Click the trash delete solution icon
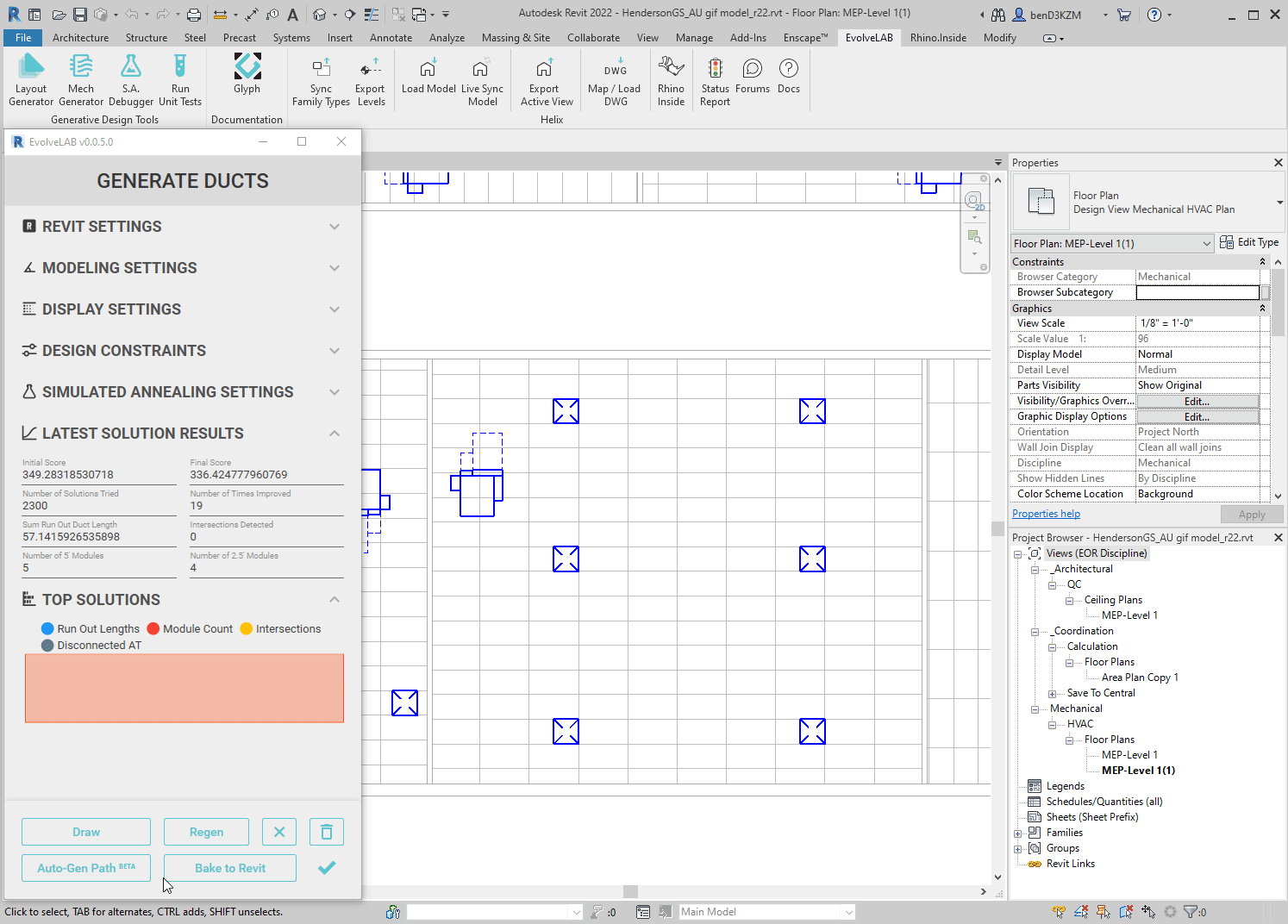Screen dimensions: 1288x924 coord(327,832)
